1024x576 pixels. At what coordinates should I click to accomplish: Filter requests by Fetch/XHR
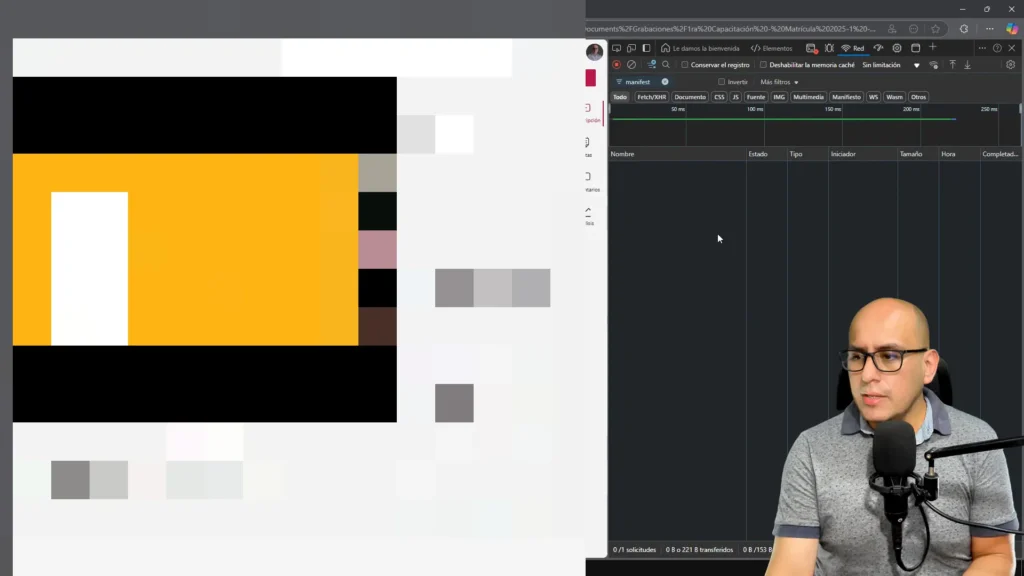[651, 97]
